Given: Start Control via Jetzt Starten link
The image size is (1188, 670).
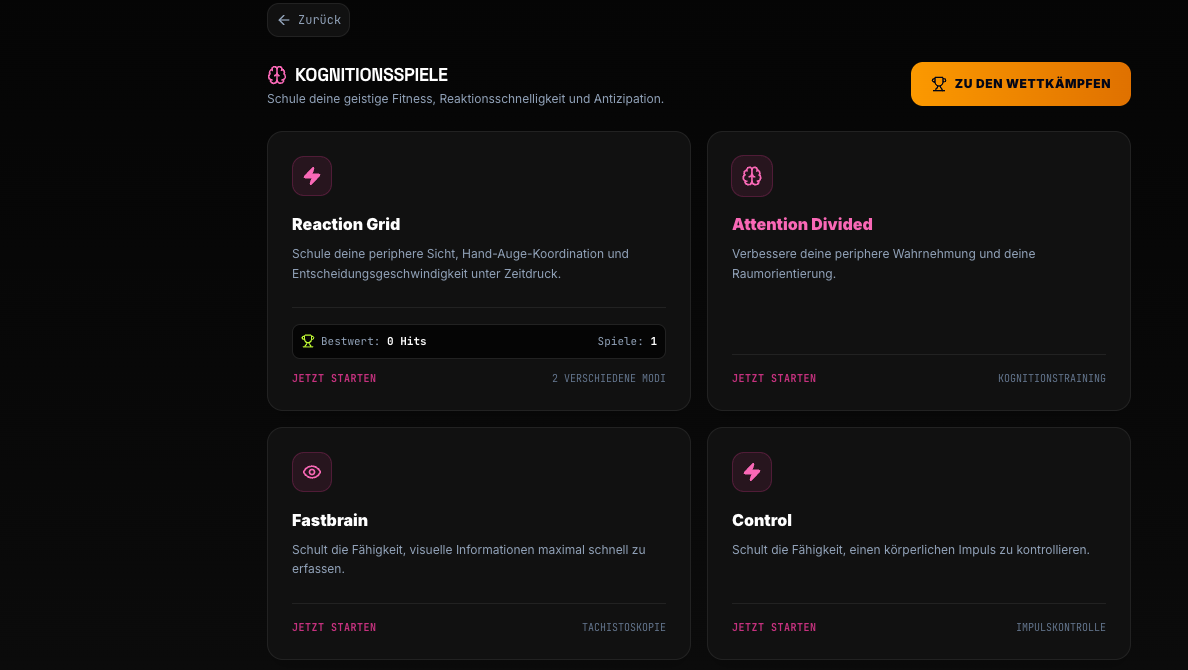Looking at the screenshot, I should [774, 628].
